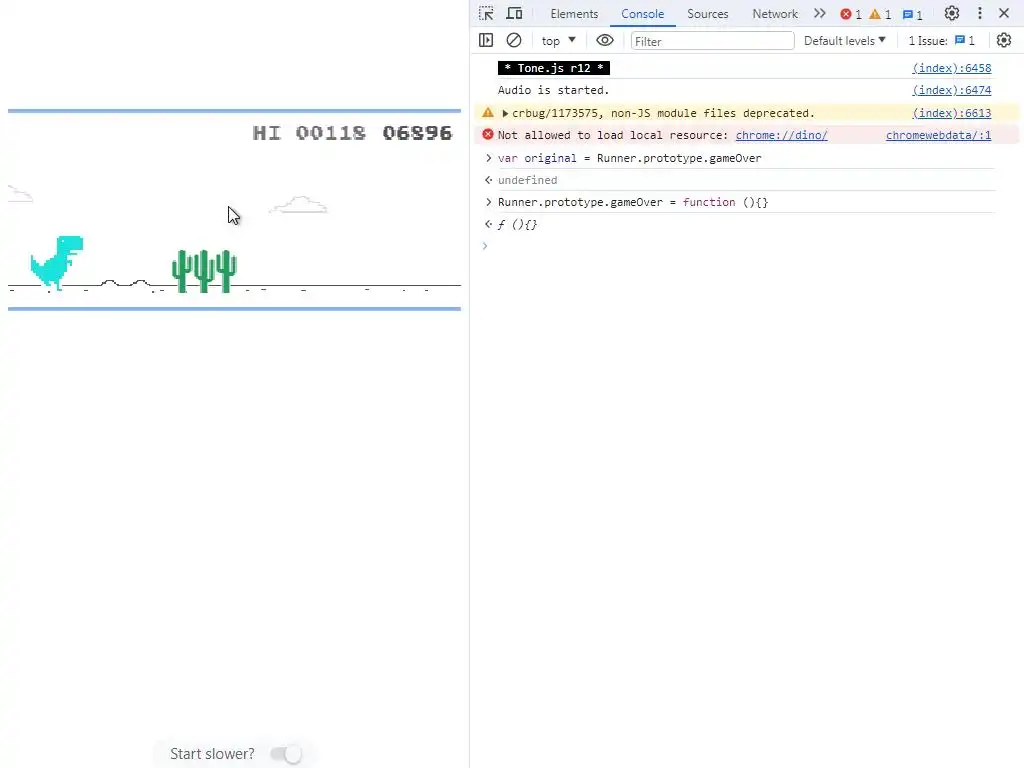Create a live expression with eye icon

click(x=605, y=40)
